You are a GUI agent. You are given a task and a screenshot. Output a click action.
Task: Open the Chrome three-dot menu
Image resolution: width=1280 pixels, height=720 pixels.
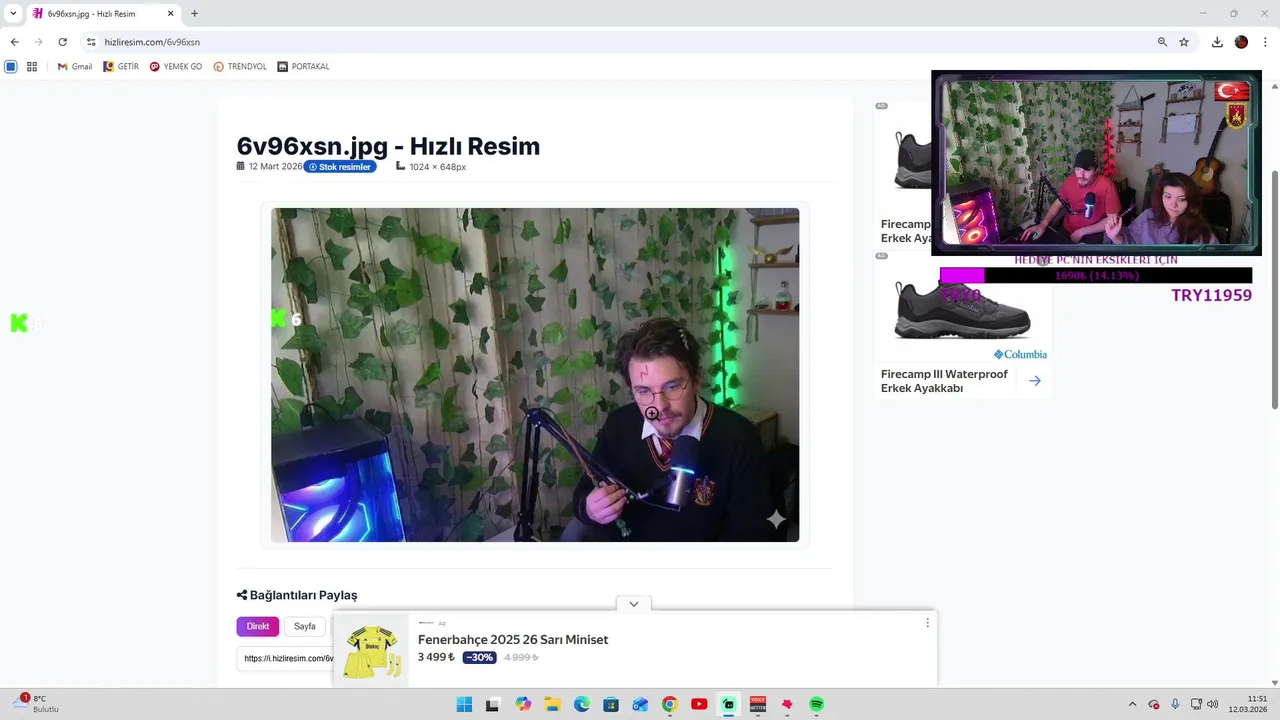tap(1265, 42)
